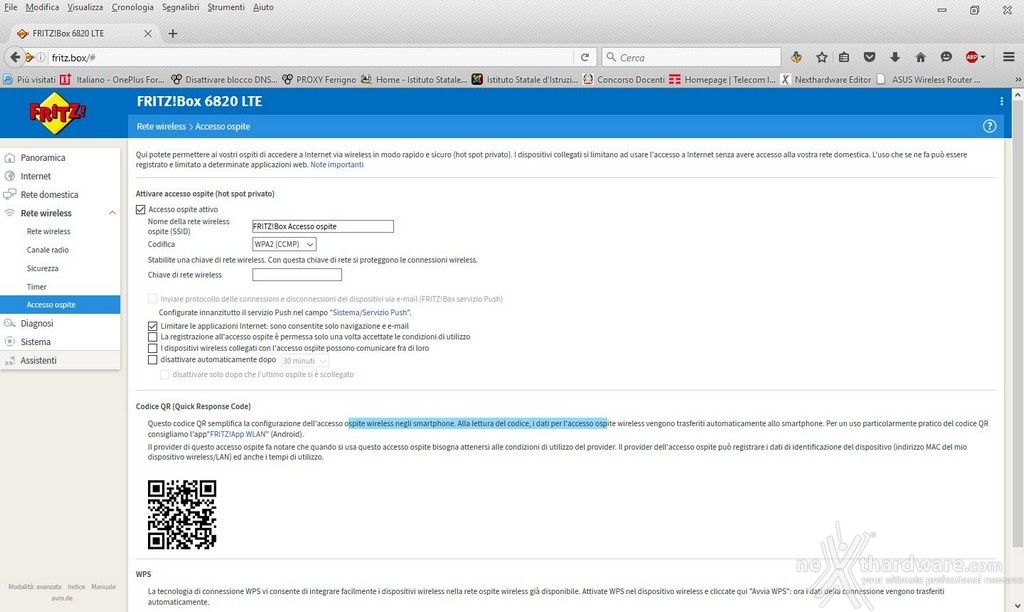1024x612 pixels.
Task: Open the Più visitati bookmark
Action: [29, 80]
